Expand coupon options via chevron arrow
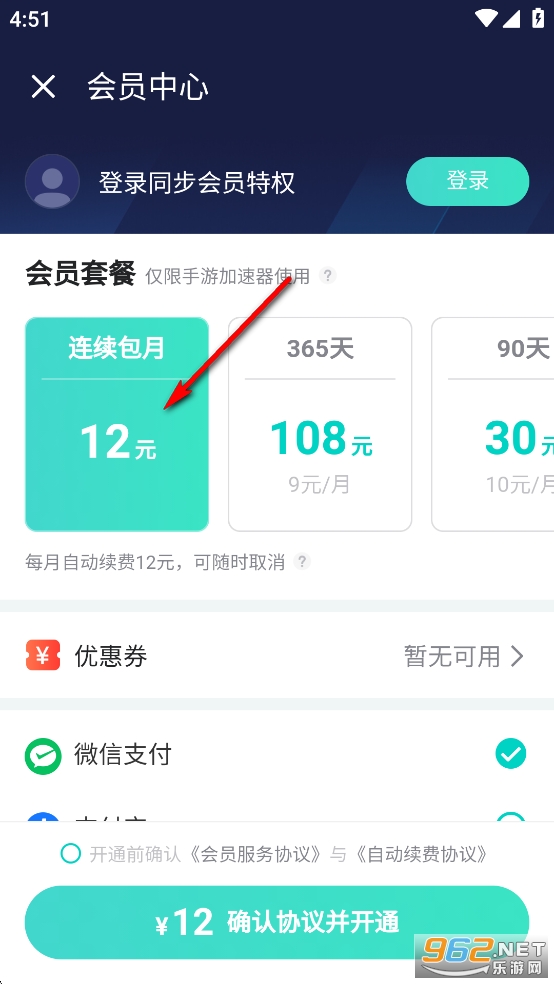 [x=517, y=656]
